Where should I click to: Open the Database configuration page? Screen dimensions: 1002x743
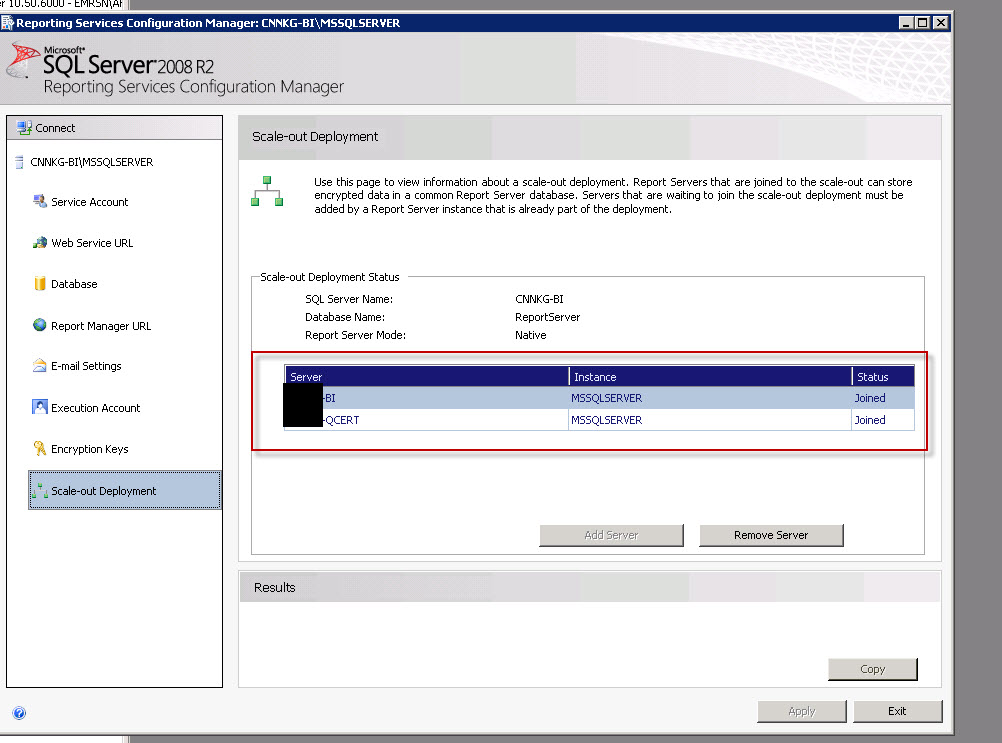click(x=74, y=284)
